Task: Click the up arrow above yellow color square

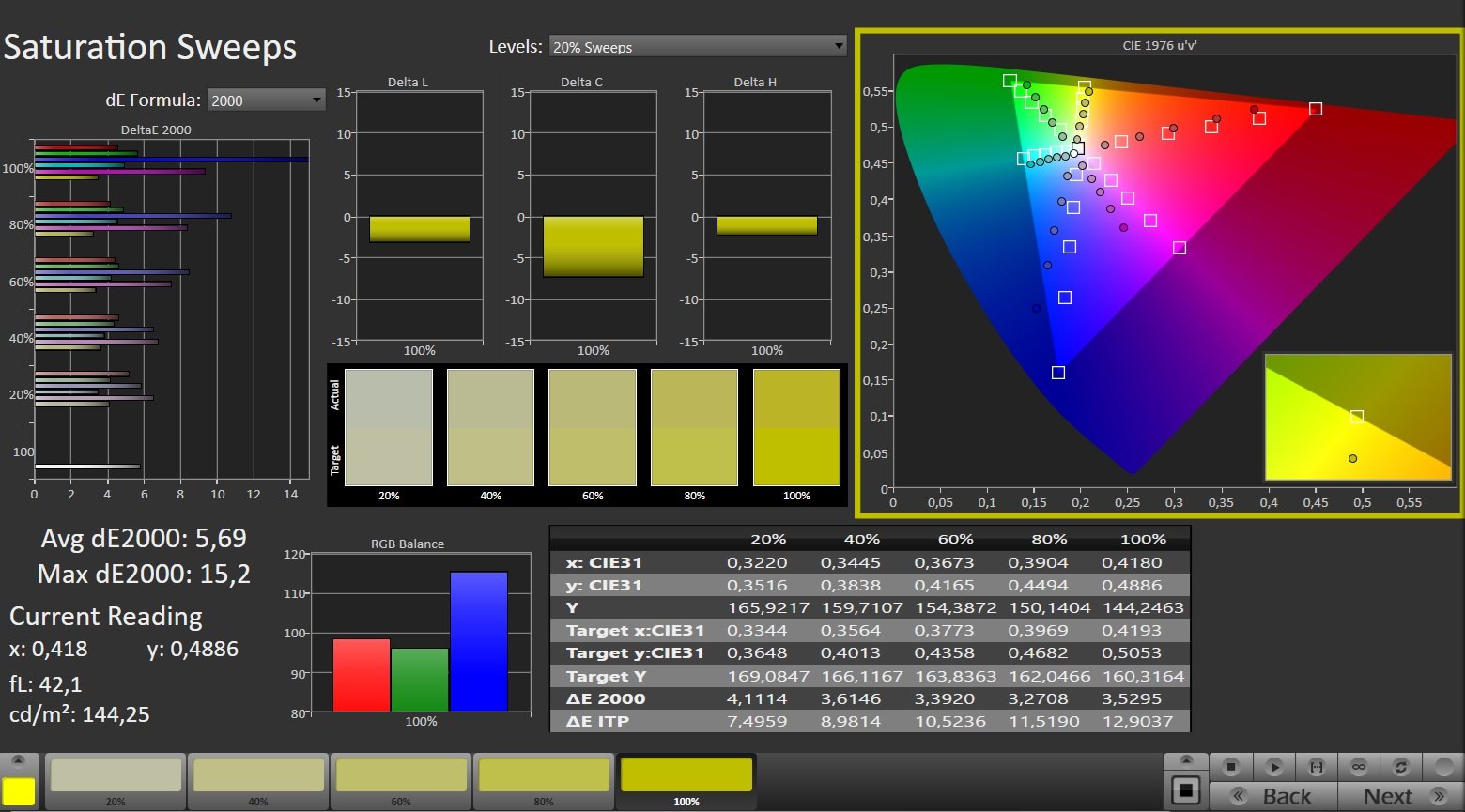Action: tap(19, 761)
